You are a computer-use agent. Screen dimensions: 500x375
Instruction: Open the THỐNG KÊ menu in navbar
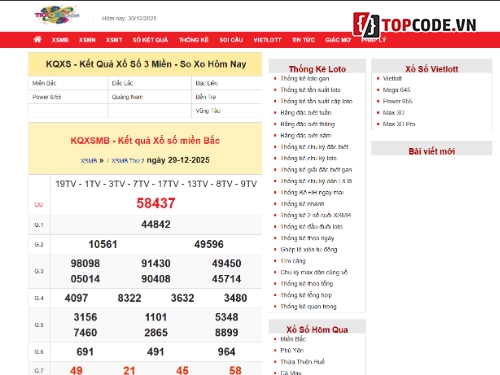pyautogui.click(x=194, y=40)
